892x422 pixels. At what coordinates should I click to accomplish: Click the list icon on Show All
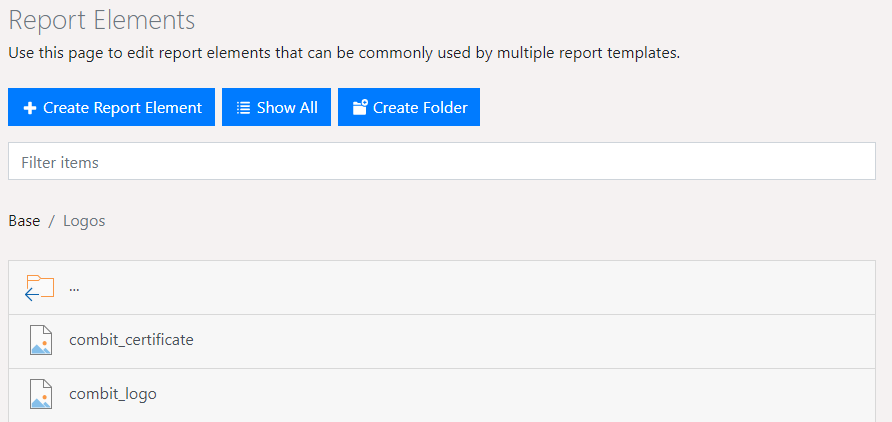pyautogui.click(x=243, y=108)
